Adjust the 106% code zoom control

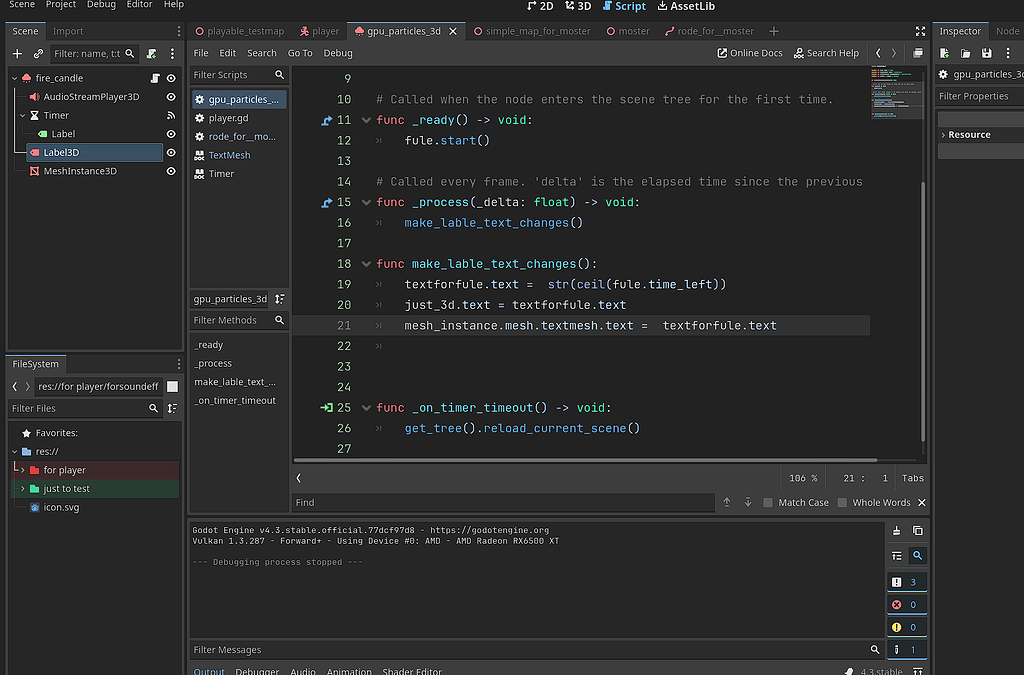(x=803, y=477)
